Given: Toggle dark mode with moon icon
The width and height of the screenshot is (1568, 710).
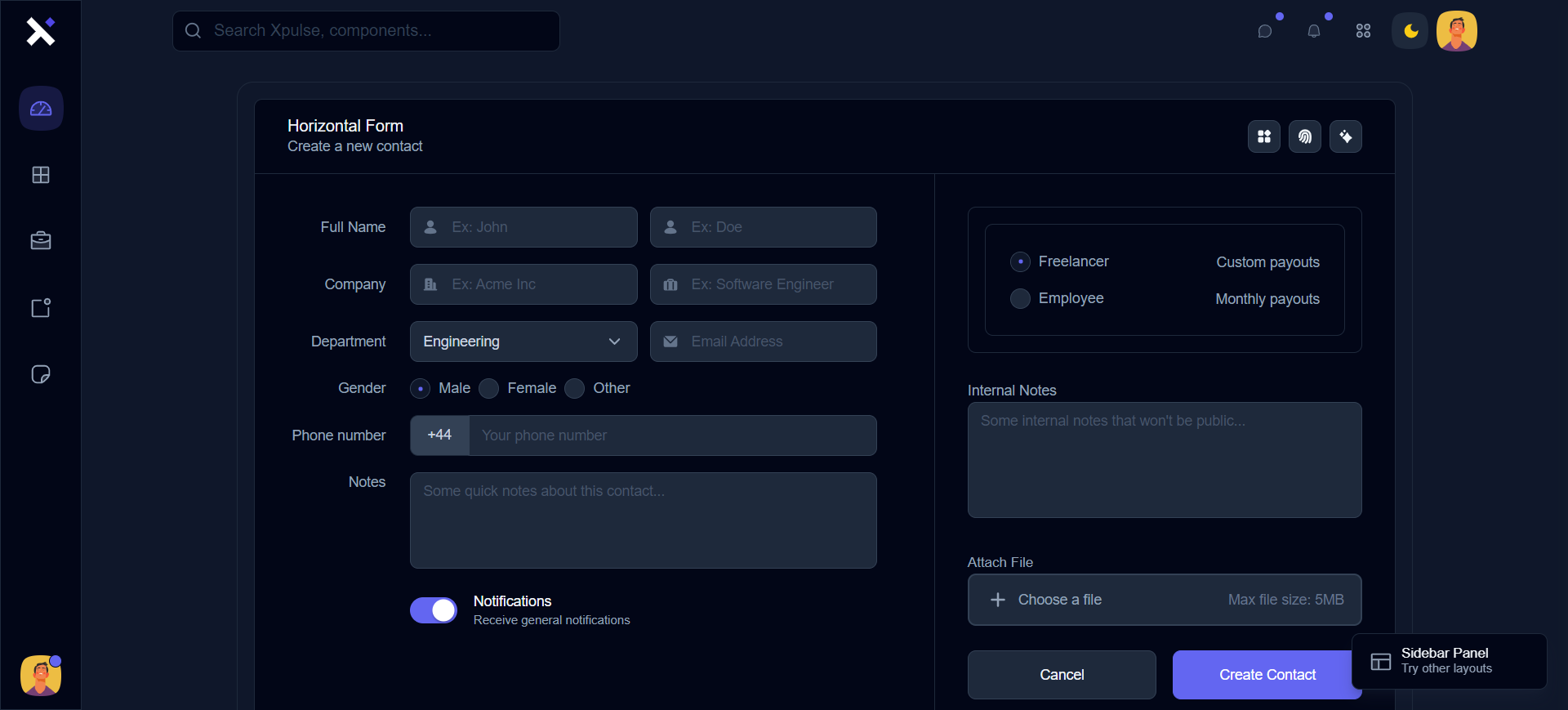Looking at the screenshot, I should (1410, 31).
